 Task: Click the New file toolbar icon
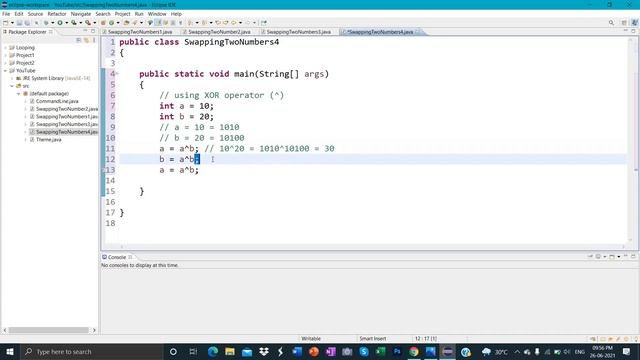tap(6, 23)
